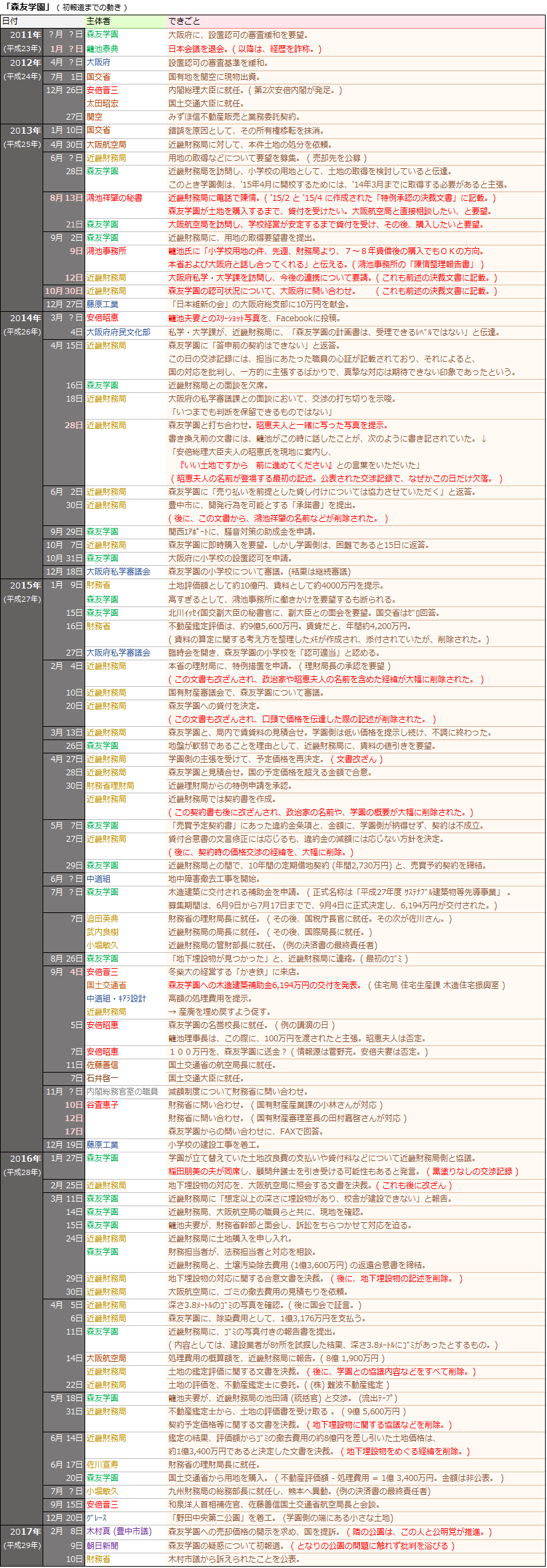The image size is (547, 1568).
Task: Click the actor 国土交通省
Action: [x=106, y=985]
